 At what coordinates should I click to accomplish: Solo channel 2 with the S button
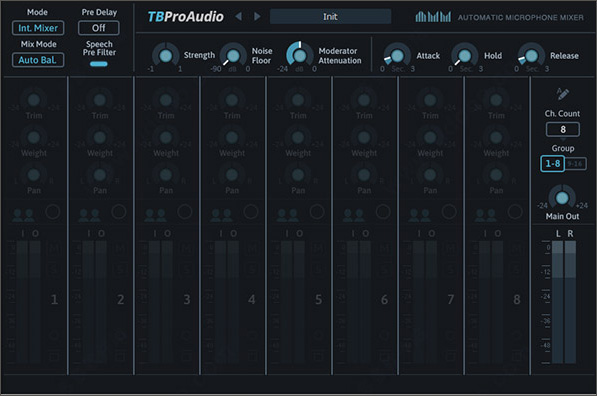(x=120, y=270)
